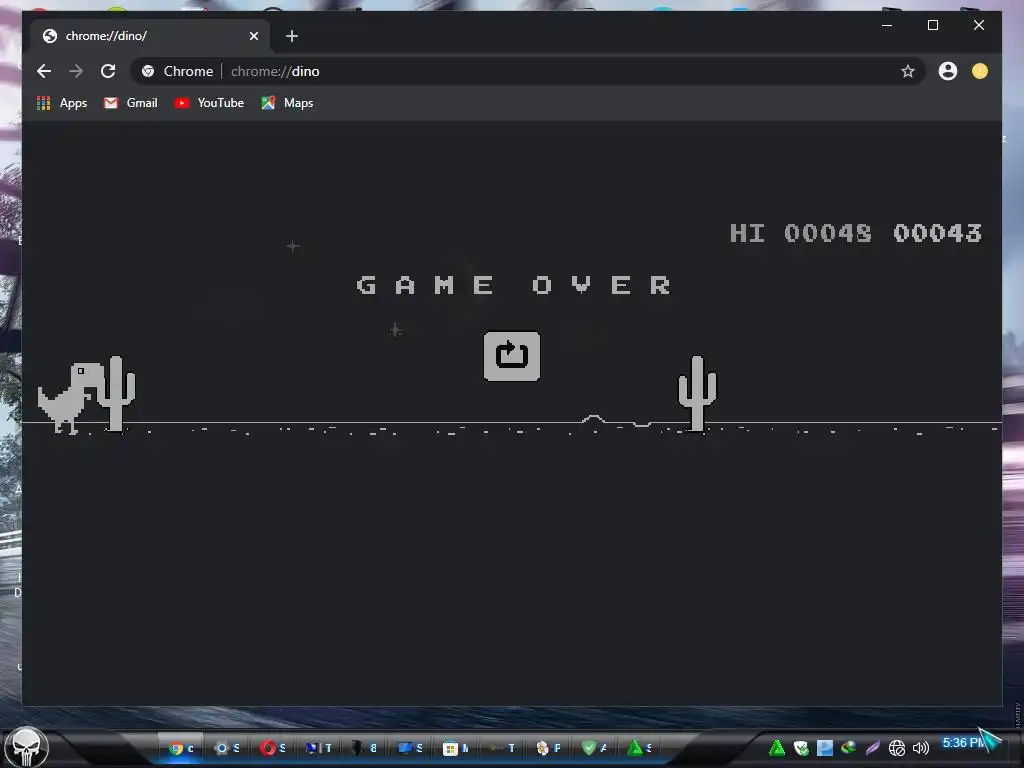Open the Gmail bookmark
Image resolution: width=1024 pixels, height=768 pixels.
tap(131, 103)
